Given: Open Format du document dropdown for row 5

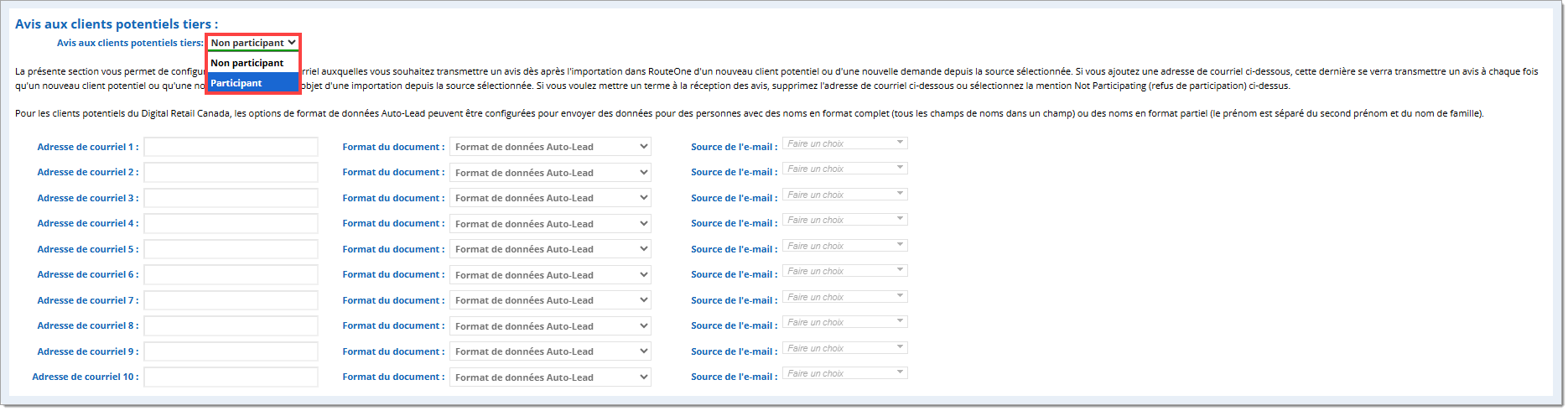Looking at the screenshot, I should pos(550,249).
